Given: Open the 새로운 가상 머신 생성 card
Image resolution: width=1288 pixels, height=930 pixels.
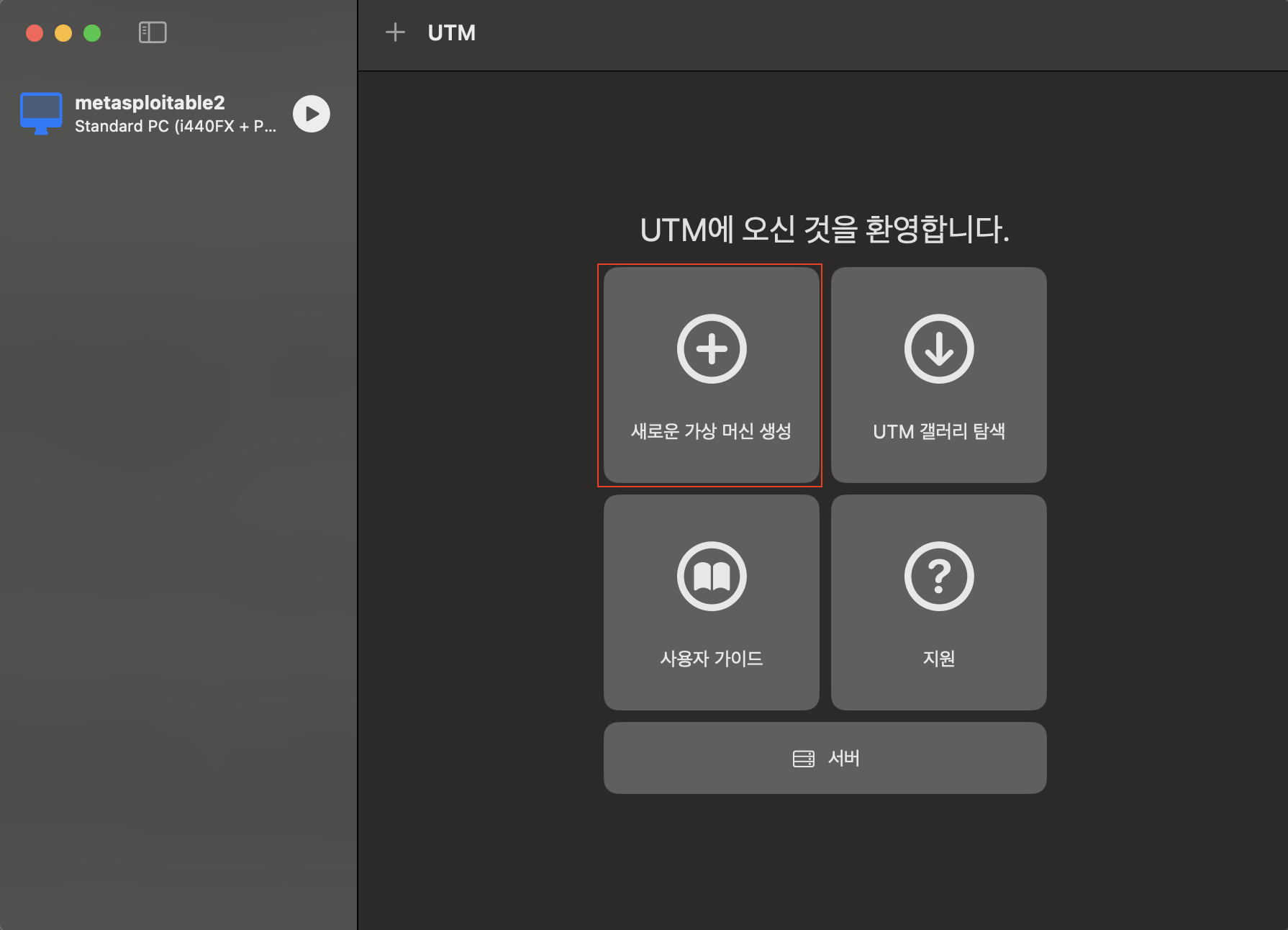Looking at the screenshot, I should click(x=711, y=375).
